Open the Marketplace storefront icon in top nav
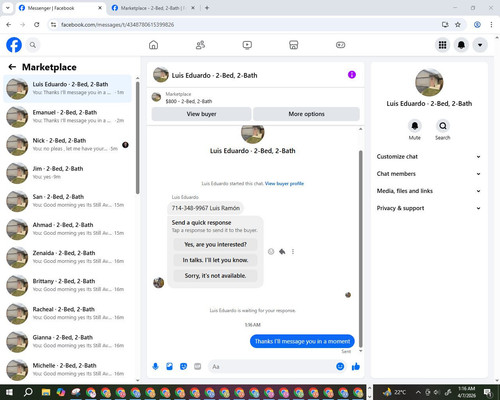This screenshot has height=400, width=500. [x=294, y=45]
